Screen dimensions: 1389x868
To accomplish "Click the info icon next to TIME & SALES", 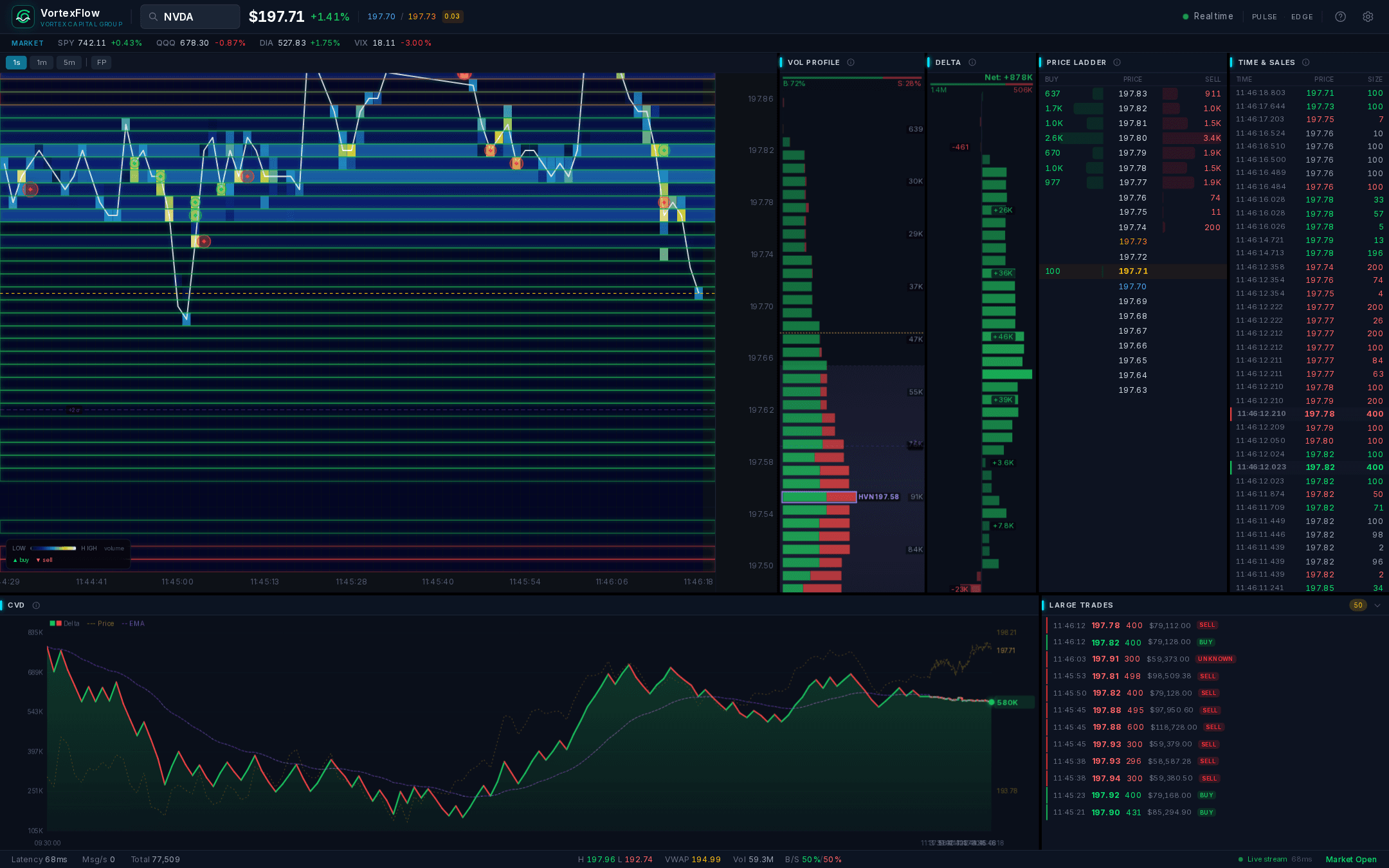I will [x=1305, y=62].
